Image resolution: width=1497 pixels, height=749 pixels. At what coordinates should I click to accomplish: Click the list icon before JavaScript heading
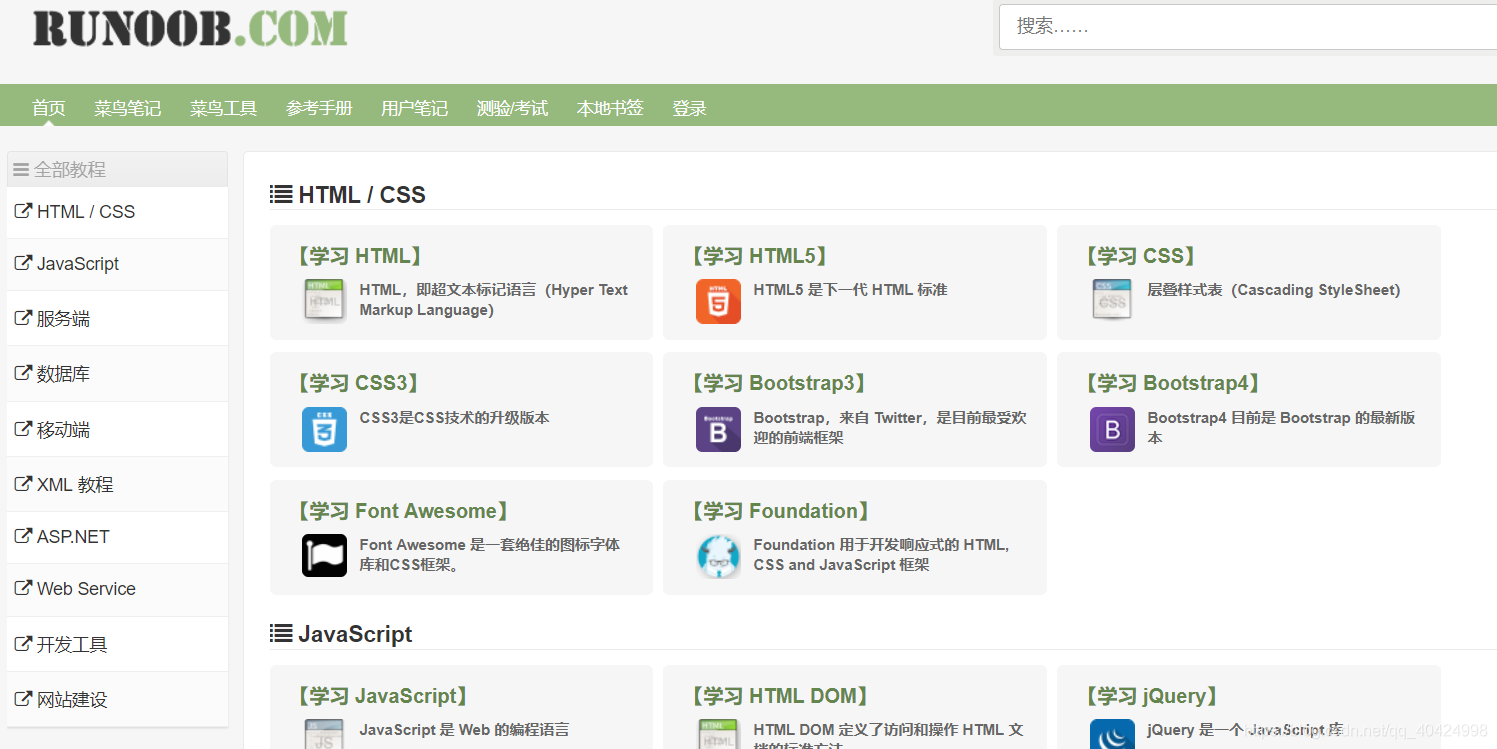[281, 633]
